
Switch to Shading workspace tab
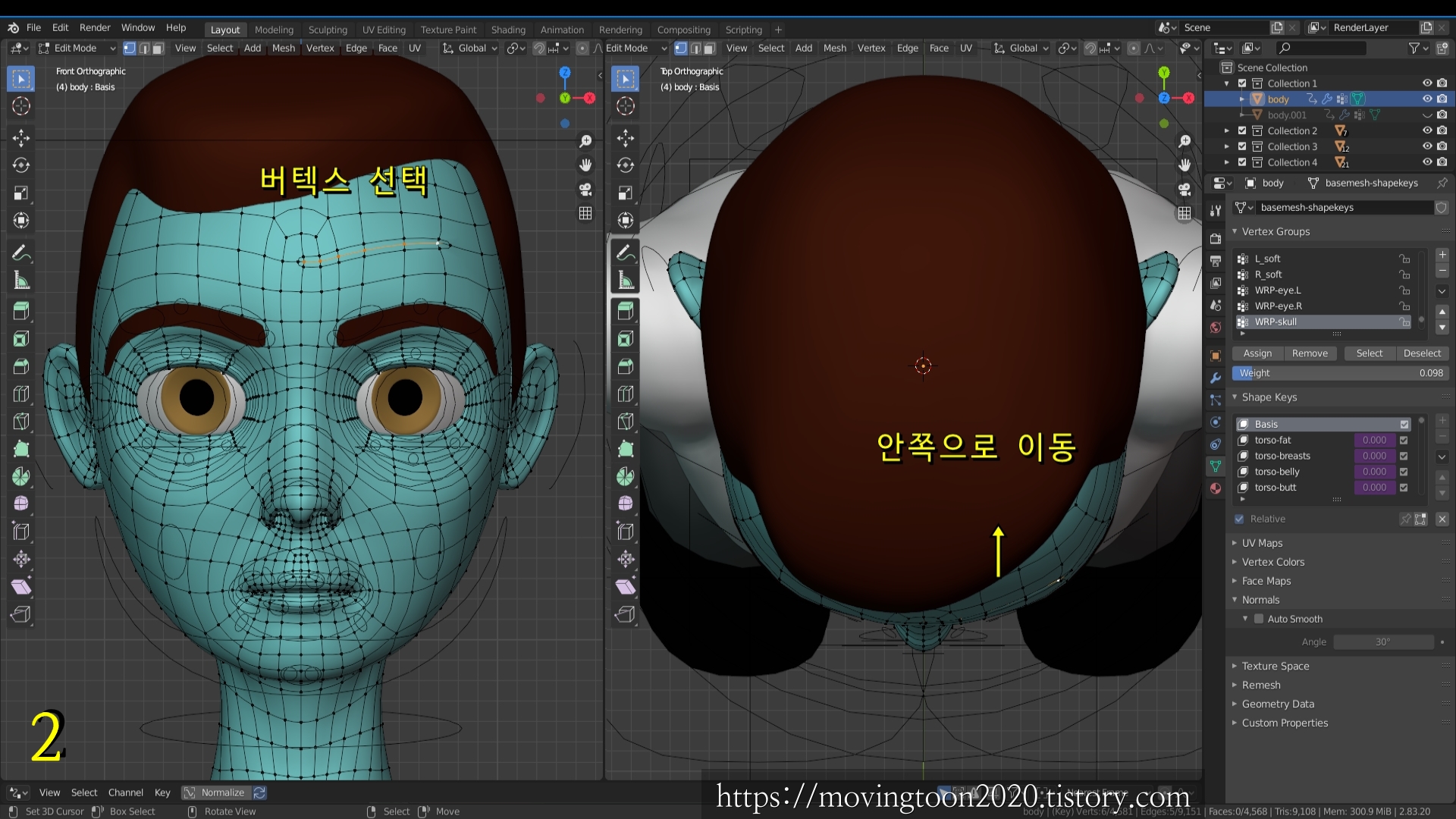[x=508, y=30]
